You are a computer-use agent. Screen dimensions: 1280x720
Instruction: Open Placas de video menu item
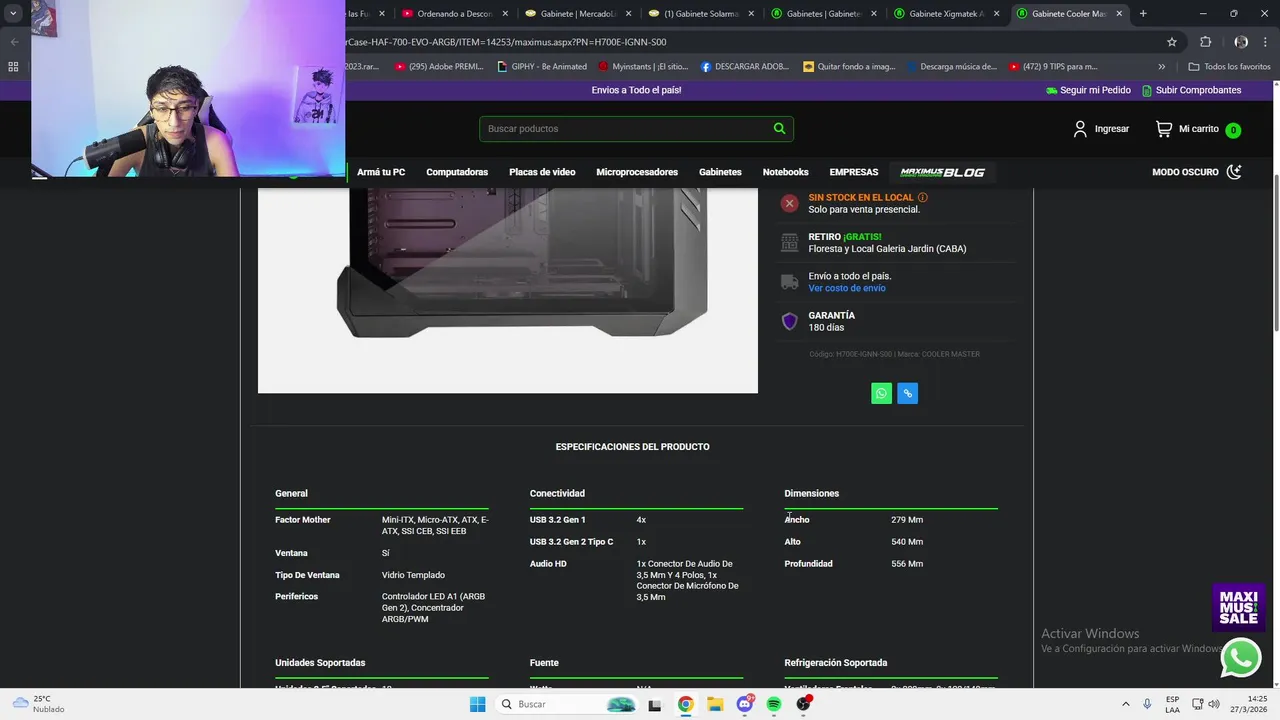(x=542, y=172)
